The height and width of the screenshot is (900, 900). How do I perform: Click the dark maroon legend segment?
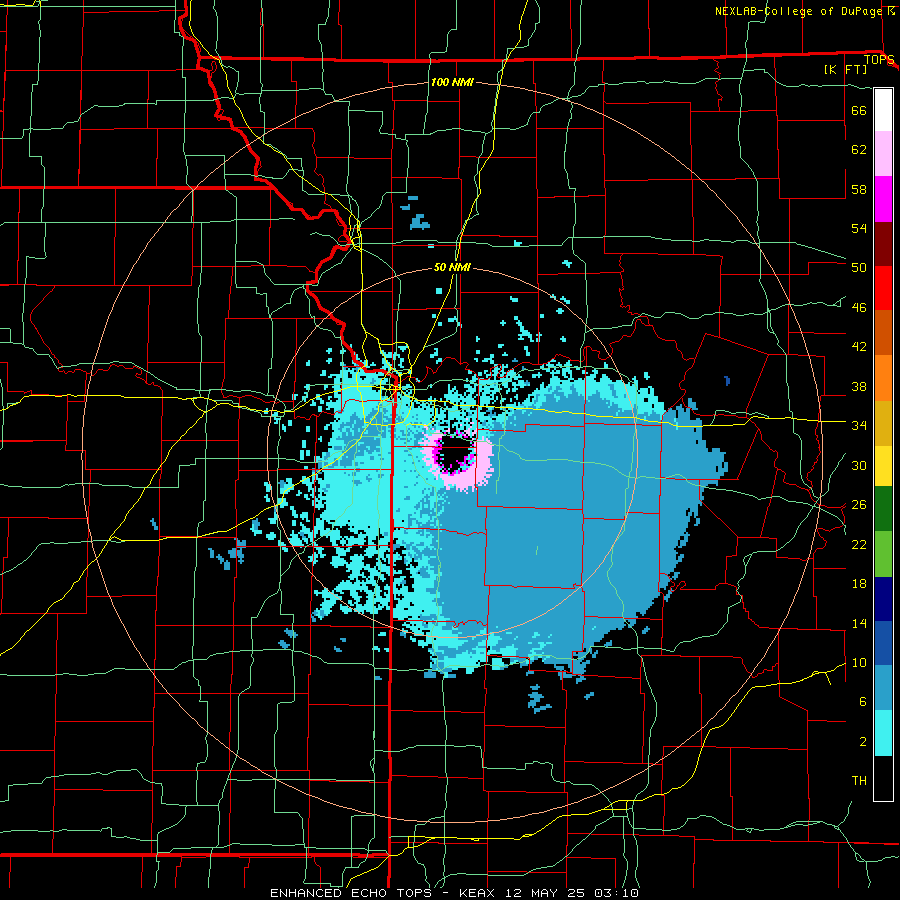[x=883, y=244]
